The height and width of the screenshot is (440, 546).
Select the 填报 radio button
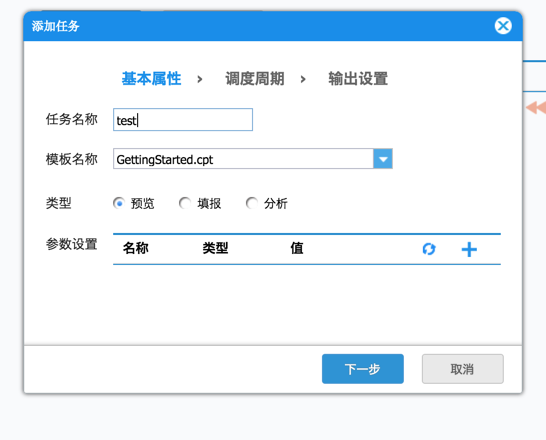pos(185,203)
